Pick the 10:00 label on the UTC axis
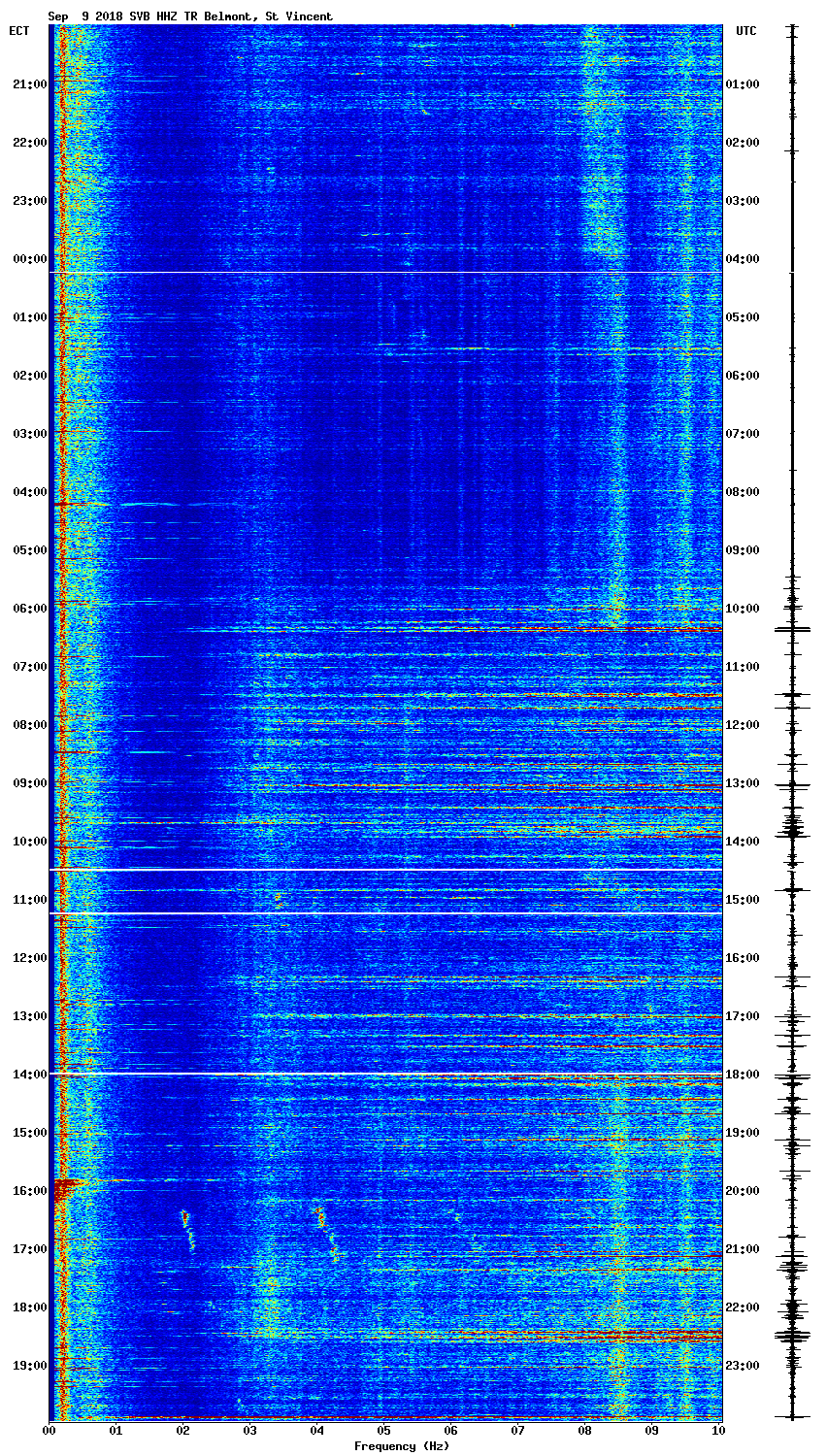The image size is (827, 1456). coord(743,609)
